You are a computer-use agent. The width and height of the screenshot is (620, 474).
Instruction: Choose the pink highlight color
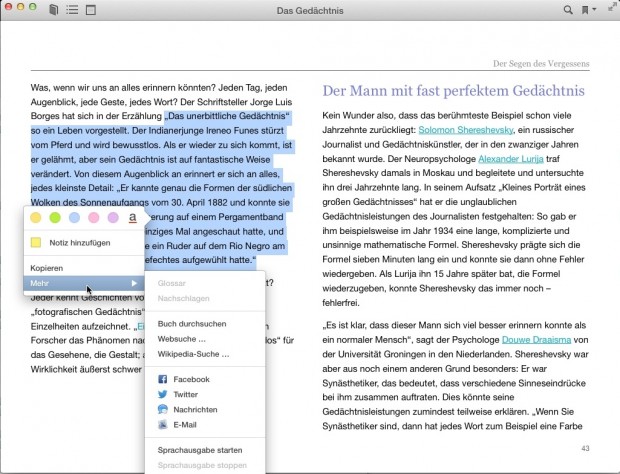94,217
